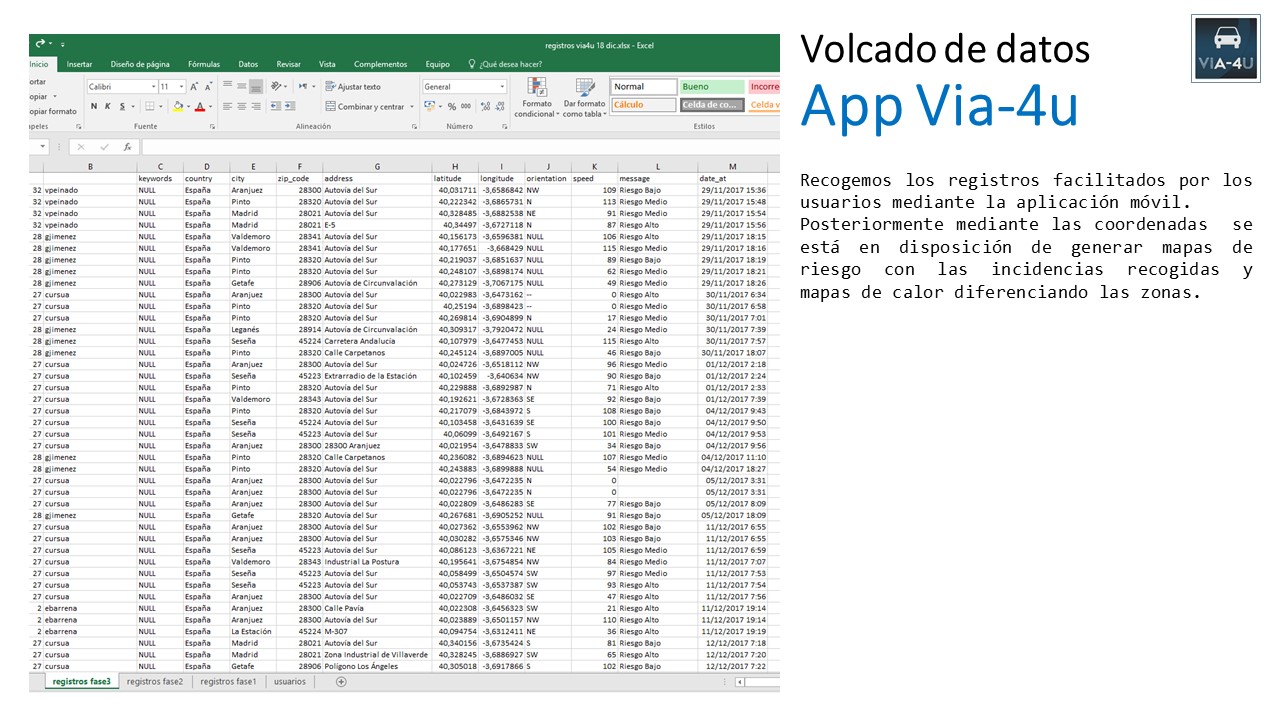1280x720 pixels.
Task: Open Número dialog launcher
Action: (x=505, y=127)
